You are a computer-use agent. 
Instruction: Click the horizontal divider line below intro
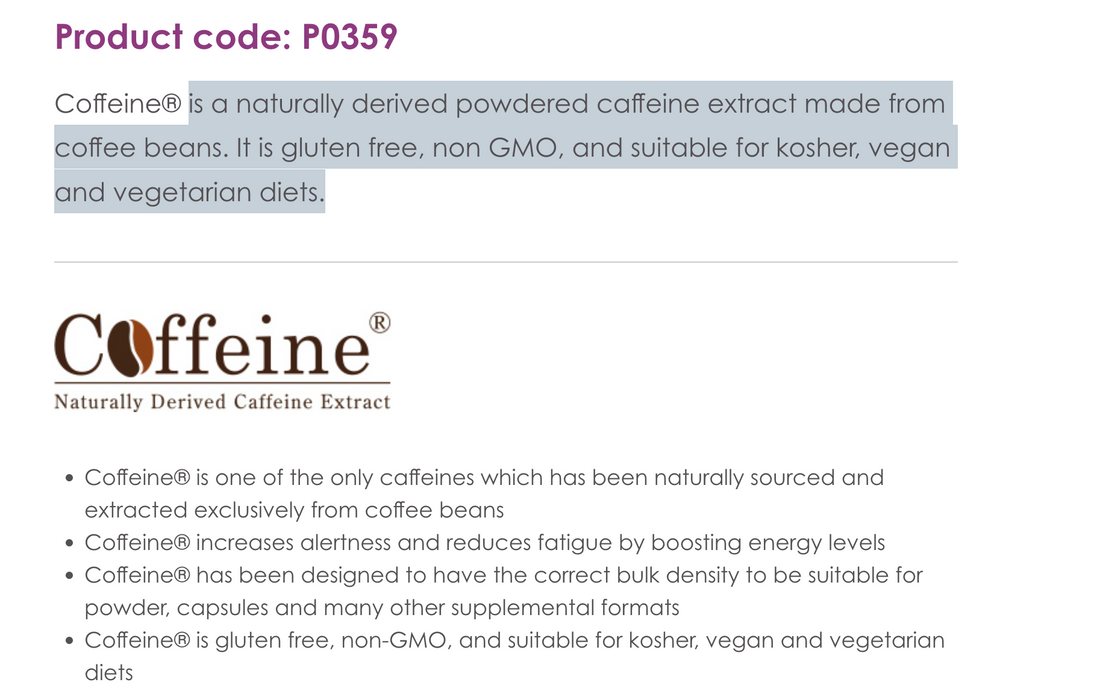point(506,262)
